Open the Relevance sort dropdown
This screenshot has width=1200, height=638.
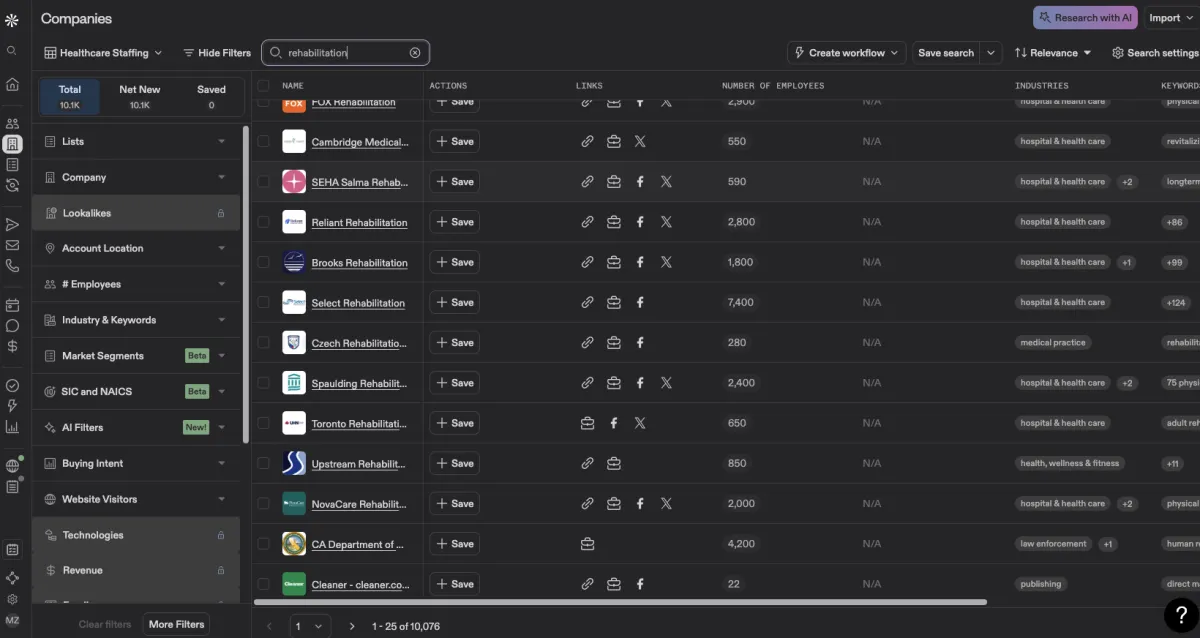pos(1052,53)
